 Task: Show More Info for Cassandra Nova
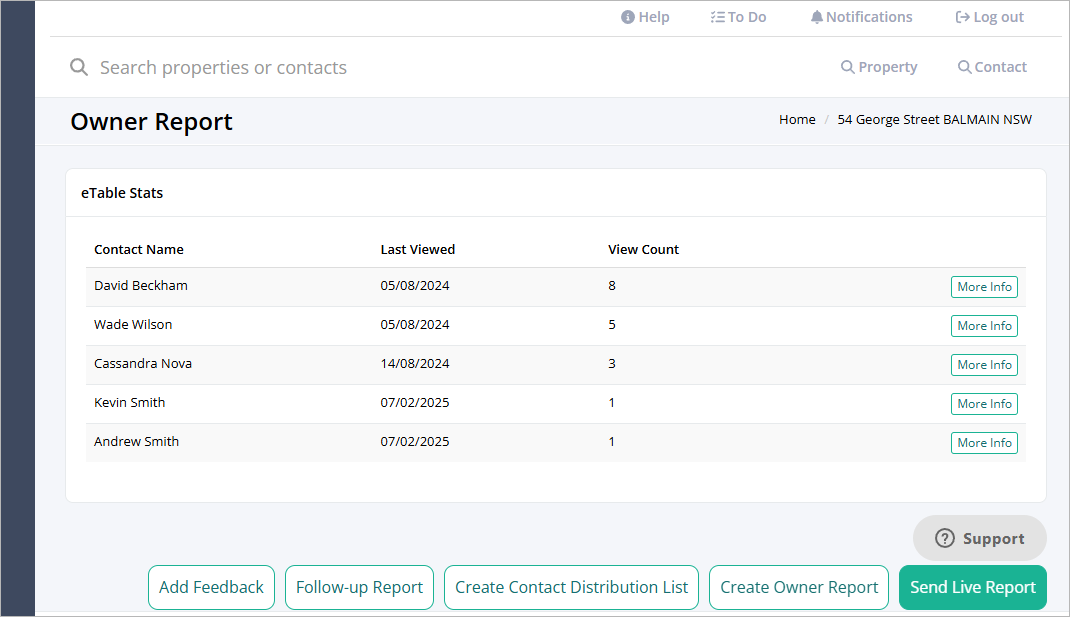[984, 364]
